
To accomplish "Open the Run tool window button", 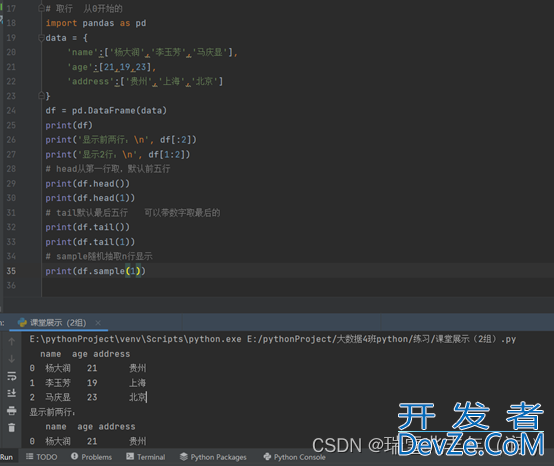I will point(6,457).
